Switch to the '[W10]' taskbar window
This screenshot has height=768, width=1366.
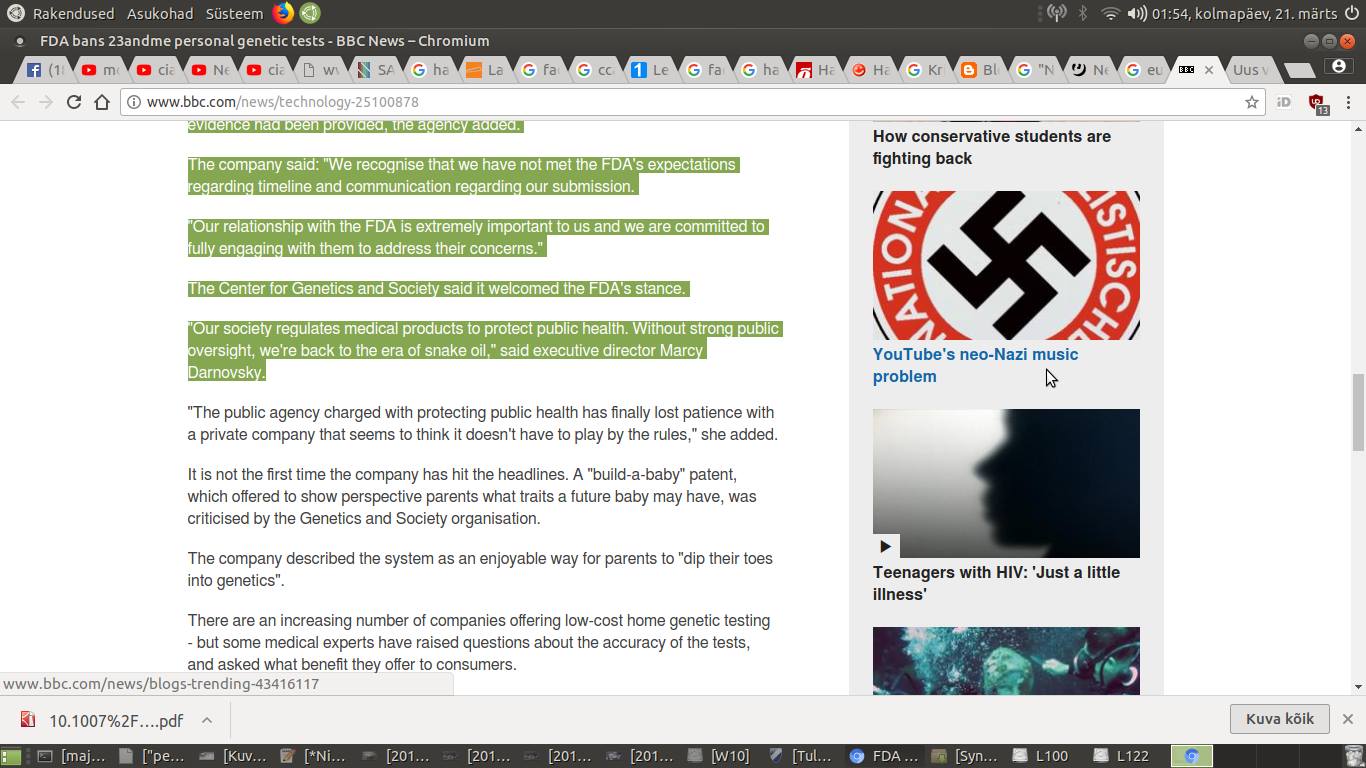click(721, 757)
